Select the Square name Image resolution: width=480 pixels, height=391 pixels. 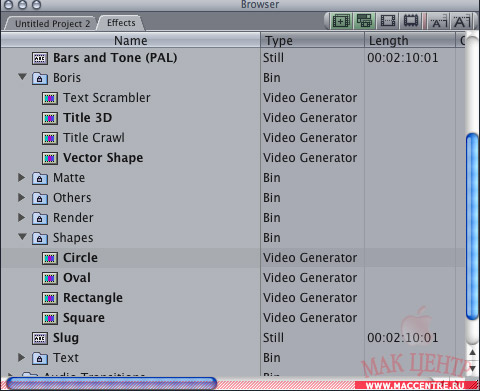point(84,318)
